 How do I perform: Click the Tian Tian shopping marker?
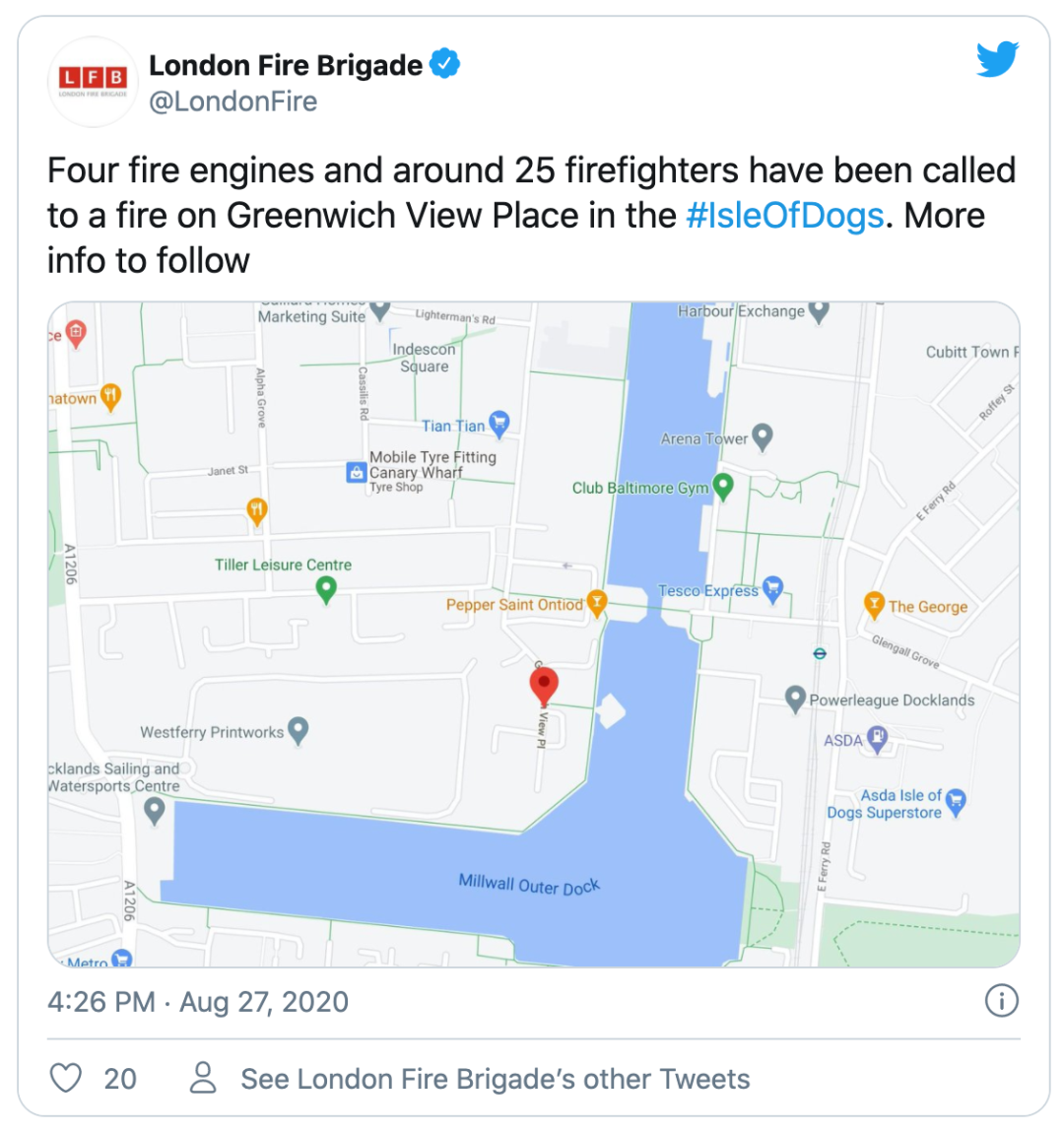click(499, 424)
